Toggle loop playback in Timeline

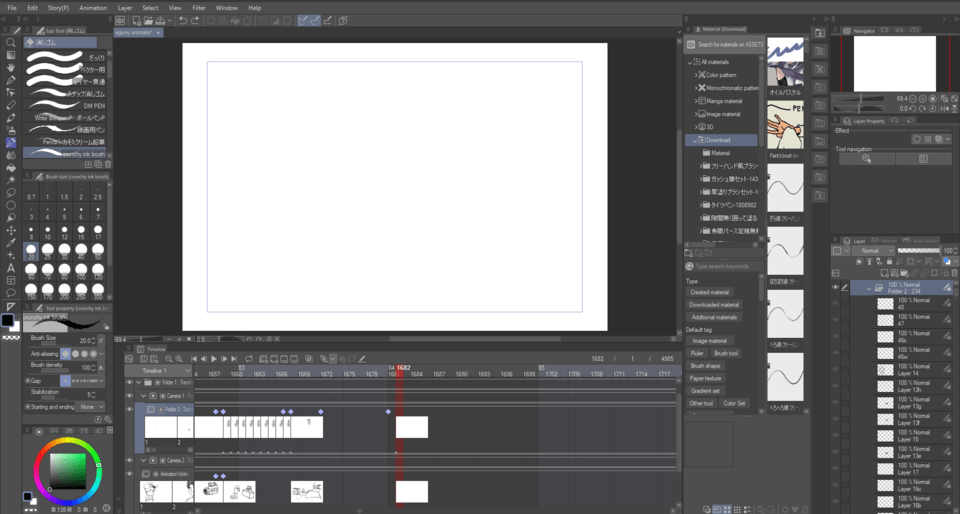pyautogui.click(x=249, y=359)
